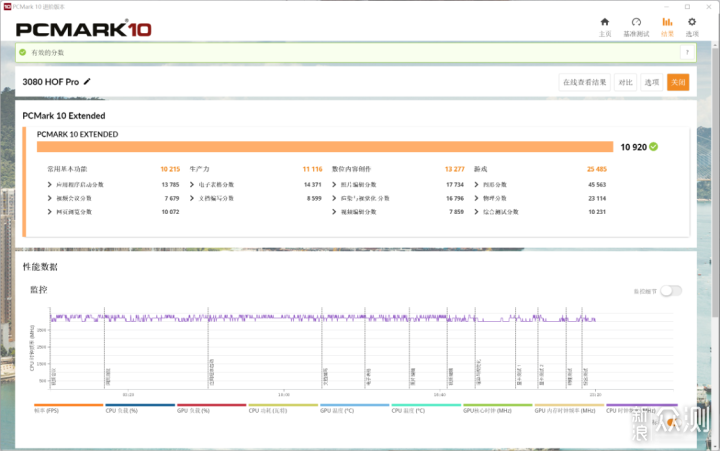Click scrollbar up arrow at top right

tap(715, 45)
